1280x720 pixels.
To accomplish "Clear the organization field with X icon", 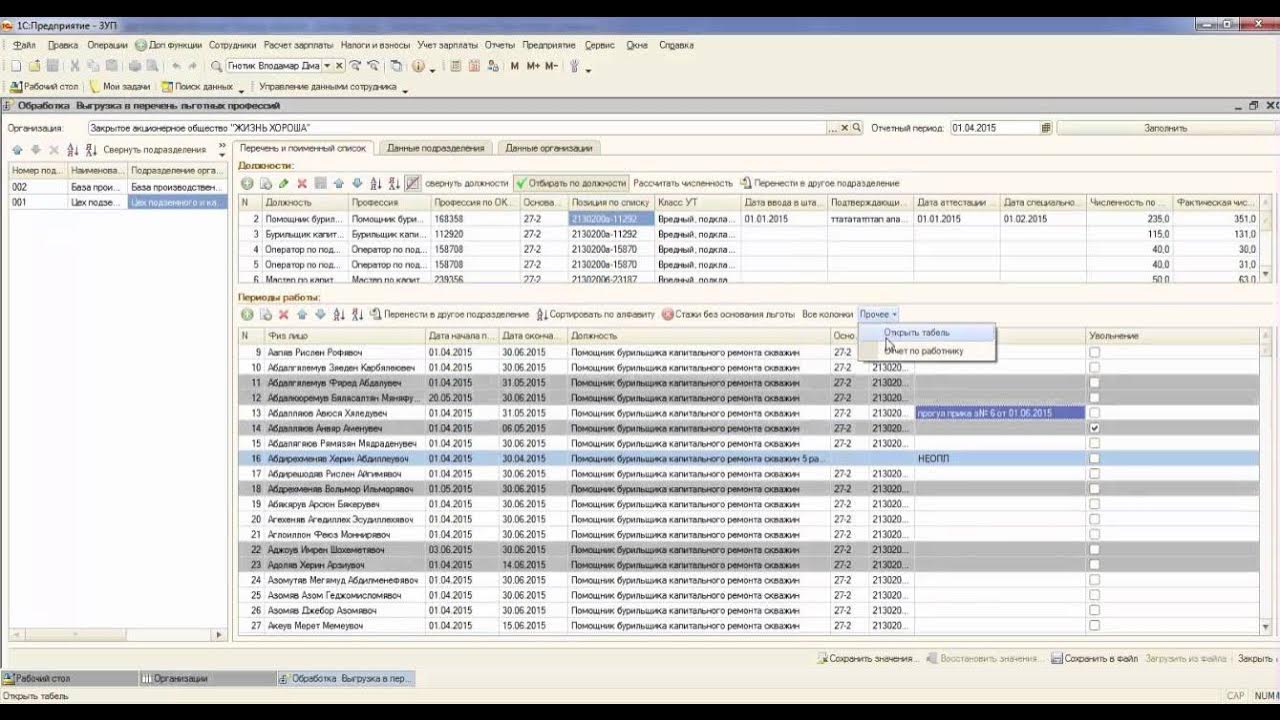I will point(845,128).
